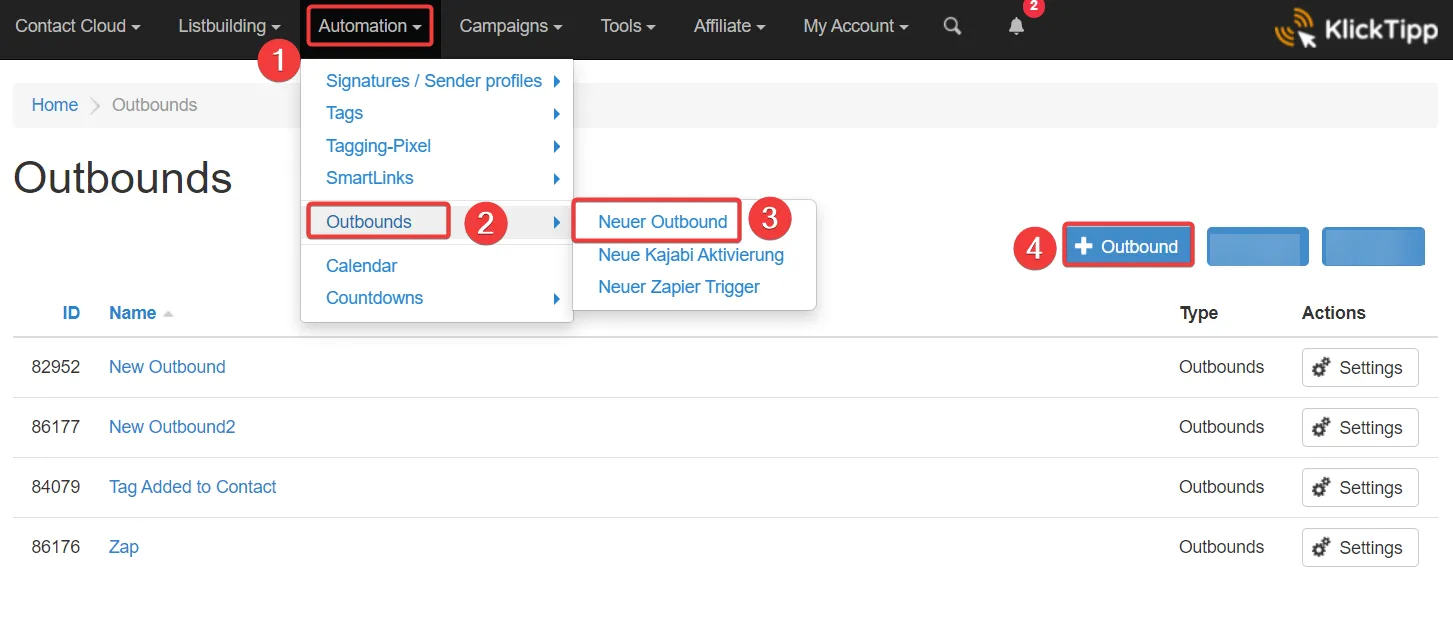The width and height of the screenshot is (1453, 627).
Task: Open Settings for the Zap row
Action: point(1359,547)
